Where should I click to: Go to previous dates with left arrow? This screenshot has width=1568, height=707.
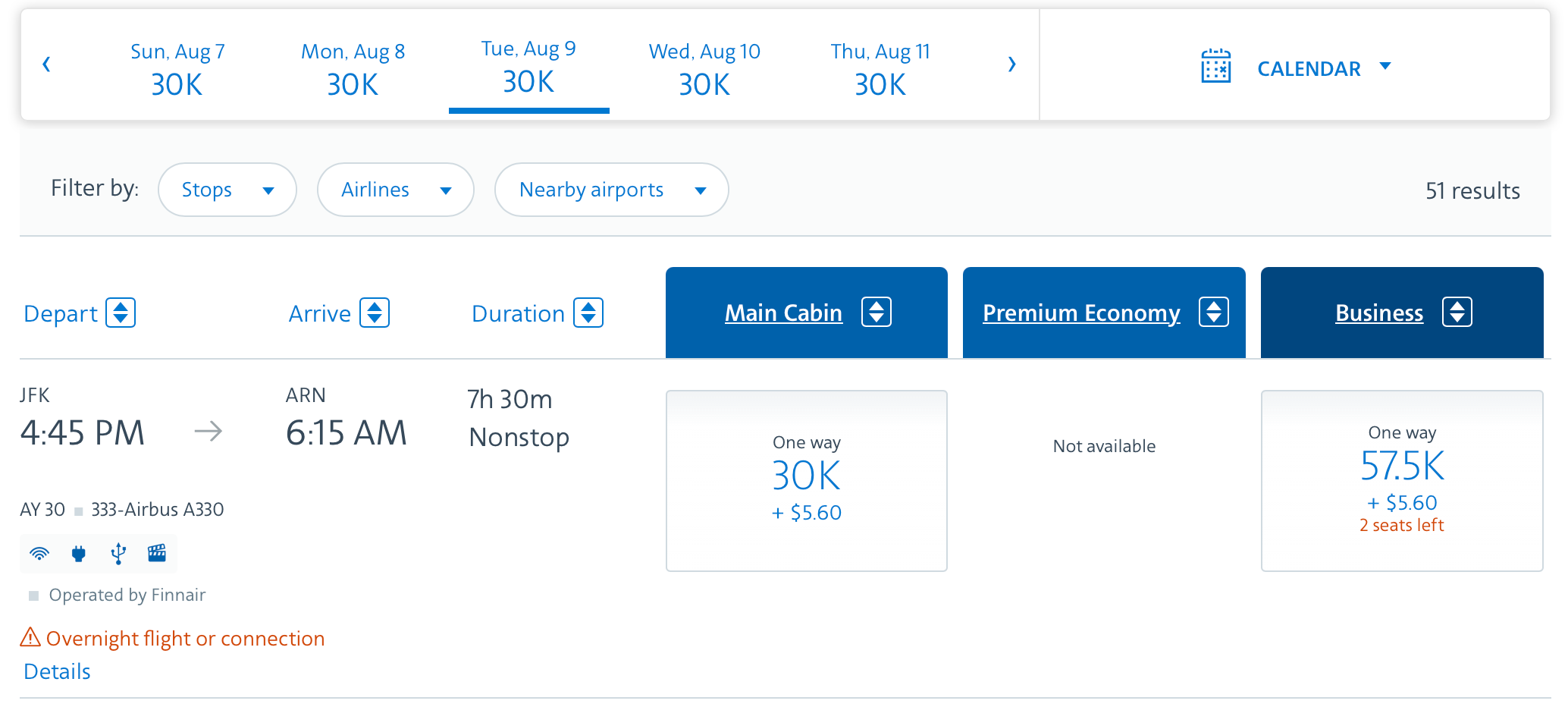click(x=47, y=64)
